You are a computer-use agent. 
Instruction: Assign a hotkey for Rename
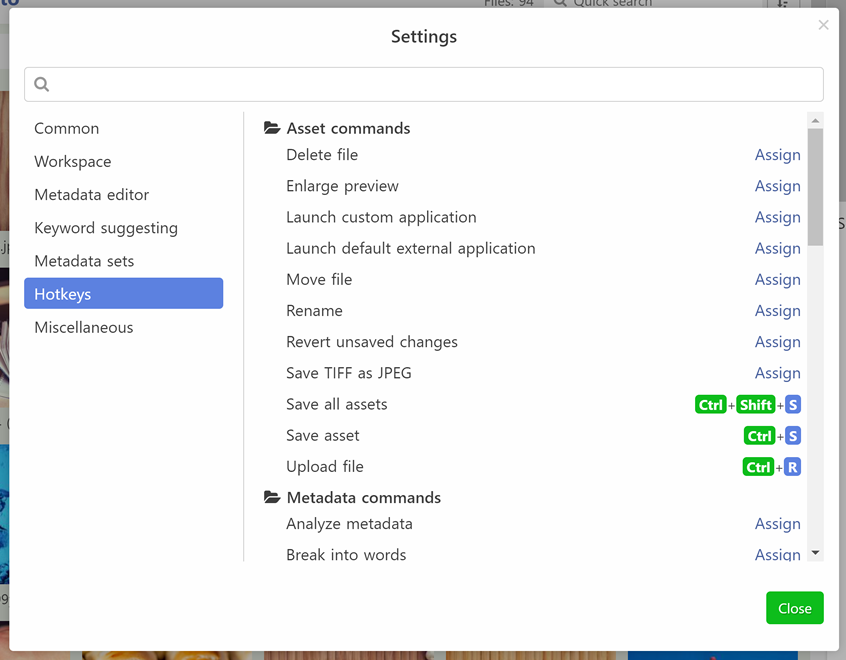[777, 311]
